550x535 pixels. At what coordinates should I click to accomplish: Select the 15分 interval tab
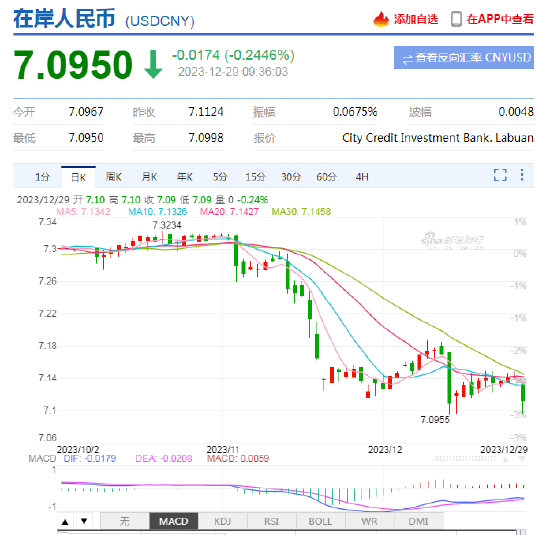pyautogui.click(x=255, y=177)
